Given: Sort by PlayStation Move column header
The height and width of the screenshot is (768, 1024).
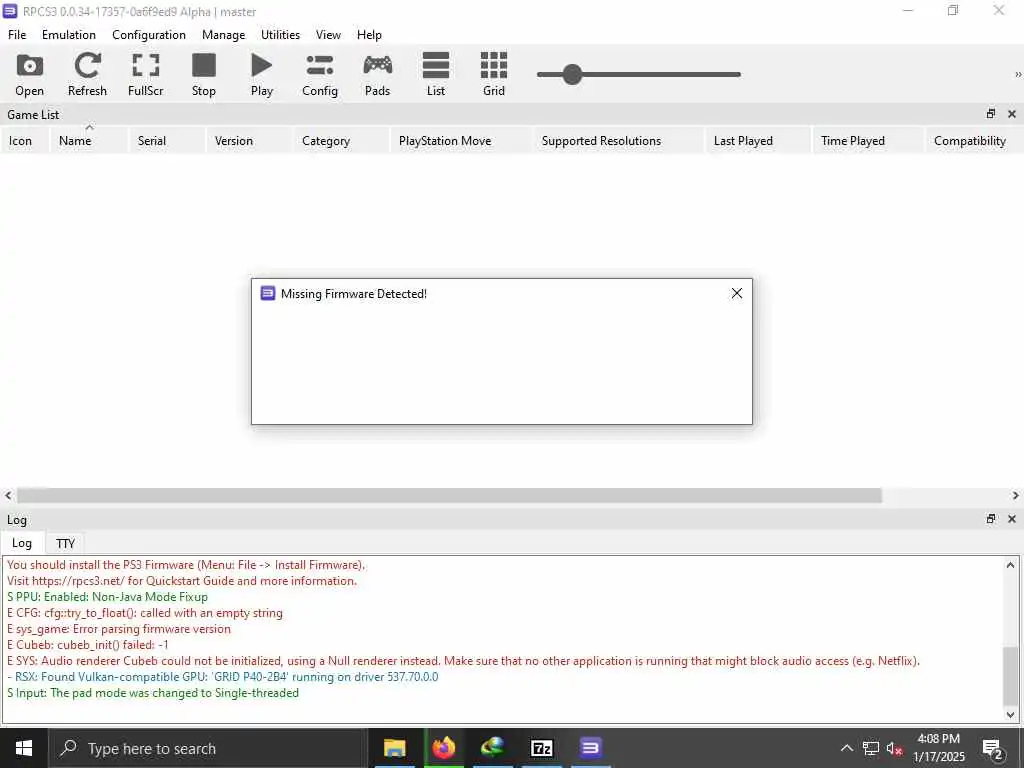Looking at the screenshot, I should point(461,140).
